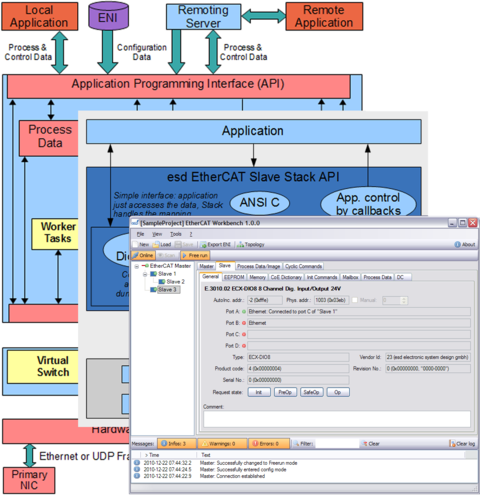480x495 pixels.
Task: Click the Workbench title bar application icon
Action: coord(135,223)
